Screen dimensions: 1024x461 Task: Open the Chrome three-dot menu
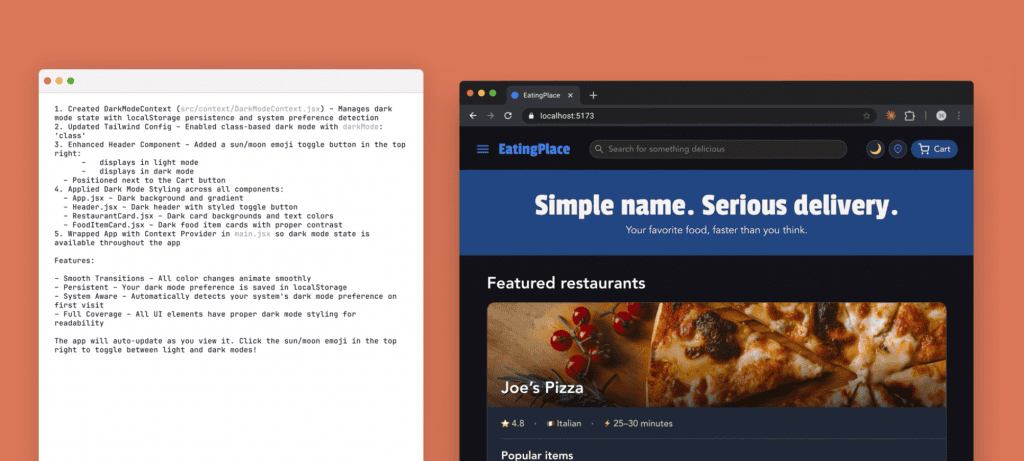(959, 116)
